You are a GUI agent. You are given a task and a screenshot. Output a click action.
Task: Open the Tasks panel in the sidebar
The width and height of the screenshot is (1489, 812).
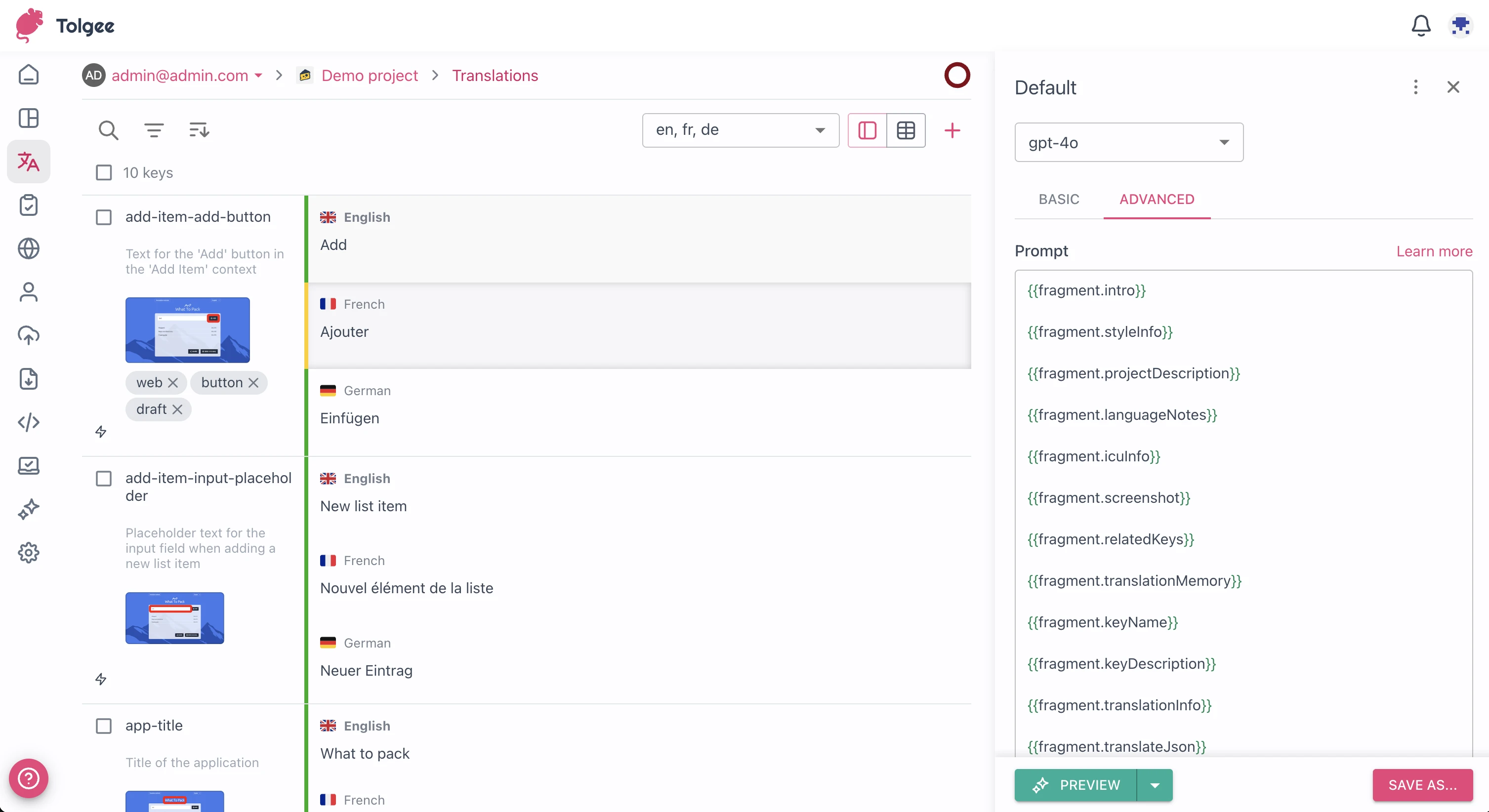coord(28,205)
